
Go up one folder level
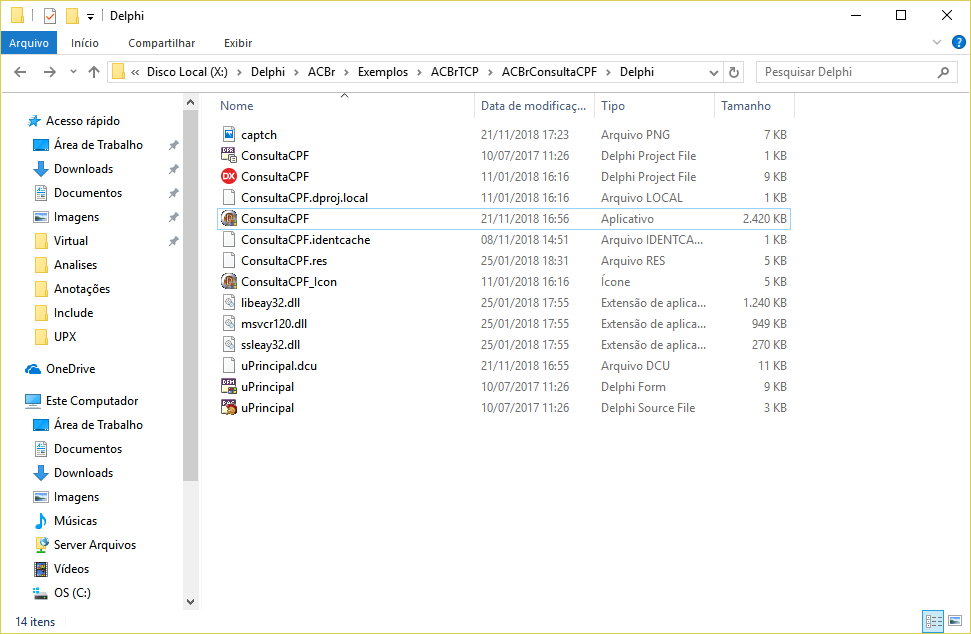(94, 72)
